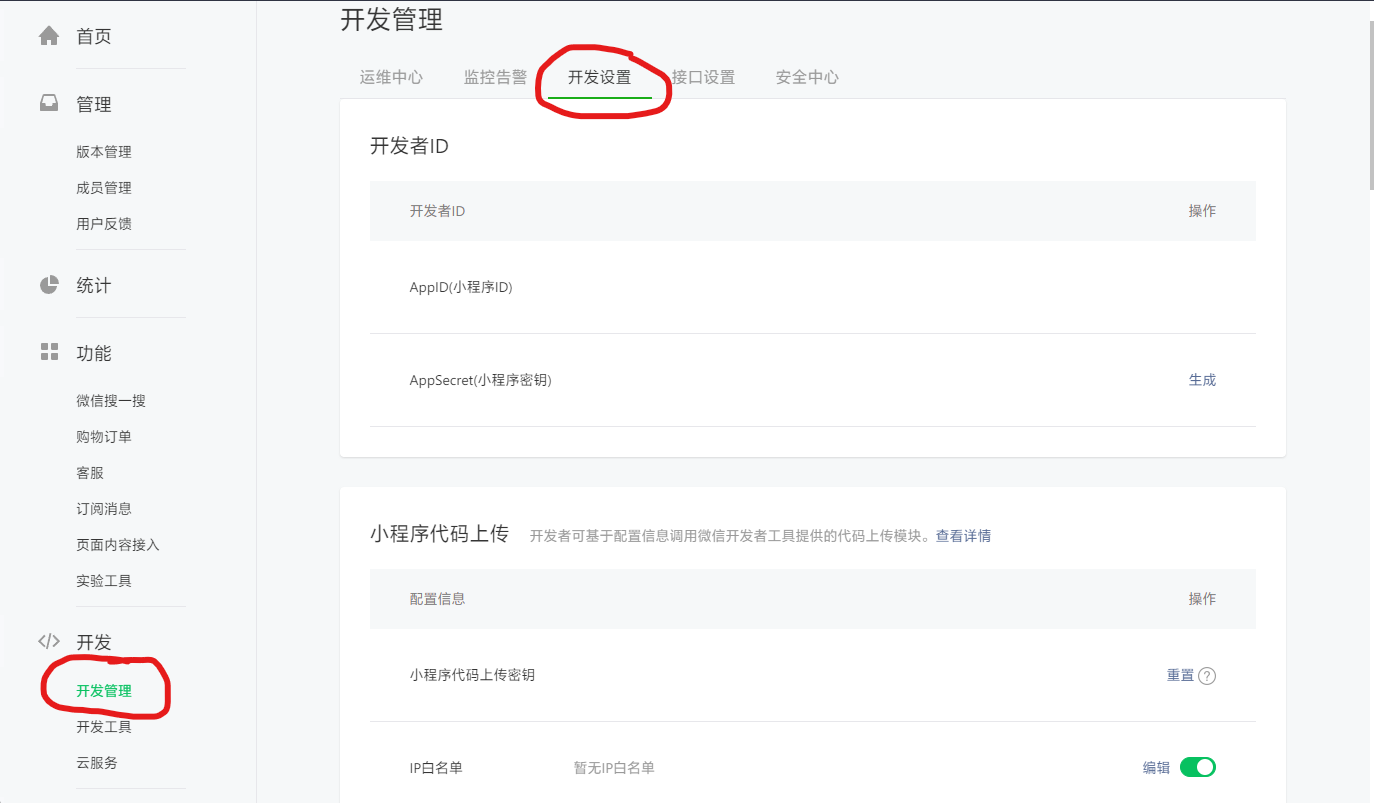Click the AppSecret(小程序密钥) row label
The image size is (1374, 803).
click(x=481, y=380)
